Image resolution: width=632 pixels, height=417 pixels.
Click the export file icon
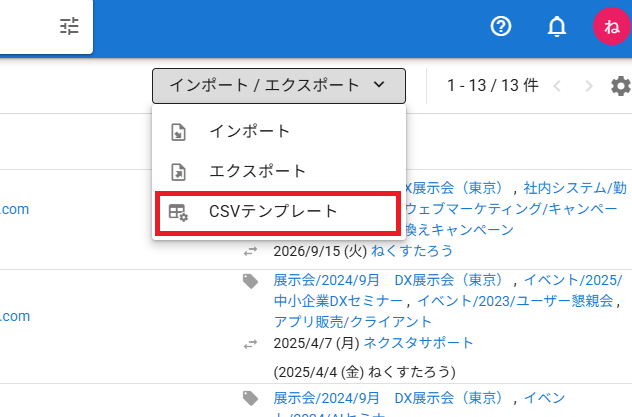tap(179, 172)
